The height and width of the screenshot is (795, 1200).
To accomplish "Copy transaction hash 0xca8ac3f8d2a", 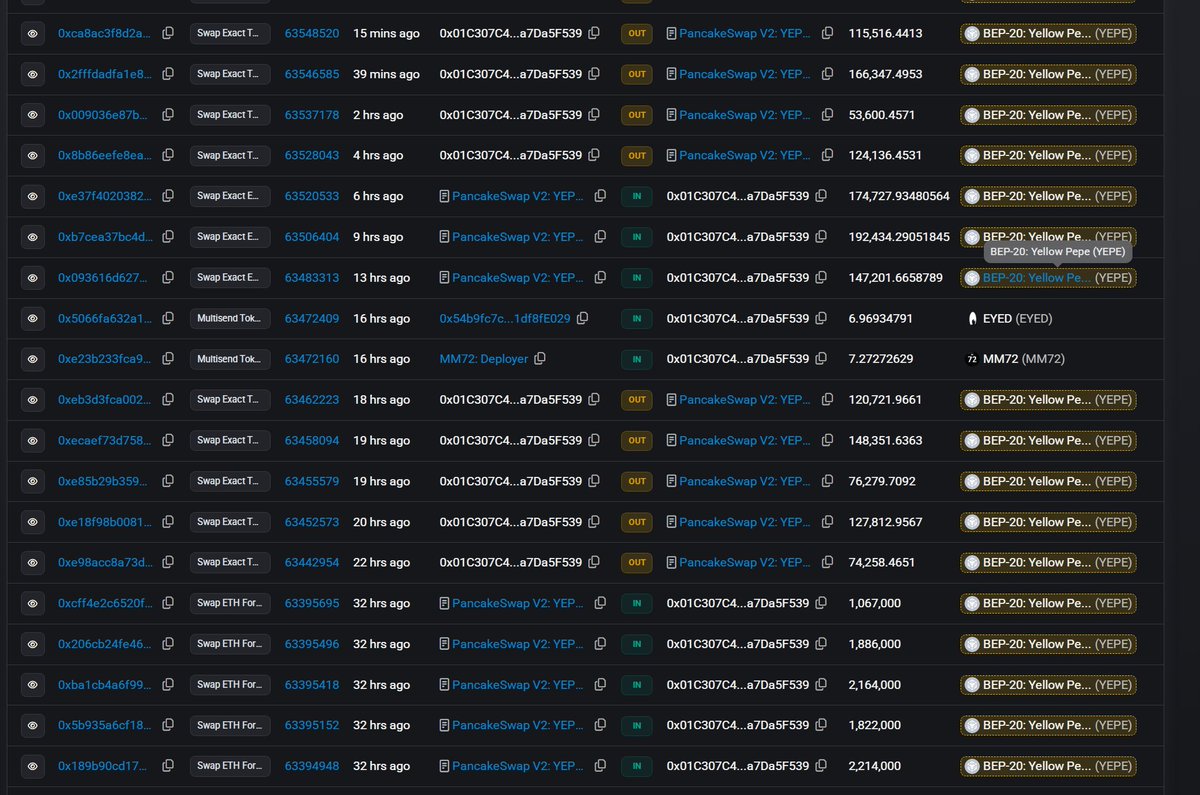I will (168, 33).
